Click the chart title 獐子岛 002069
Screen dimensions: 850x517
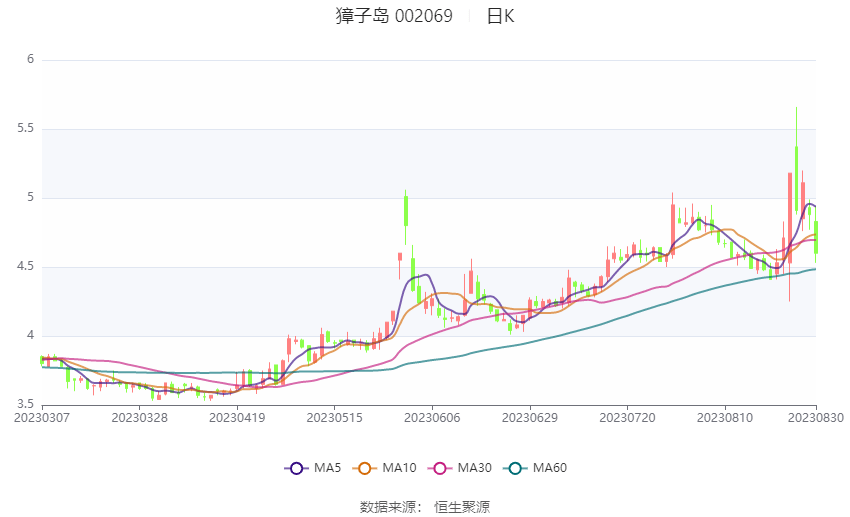(x=394, y=16)
